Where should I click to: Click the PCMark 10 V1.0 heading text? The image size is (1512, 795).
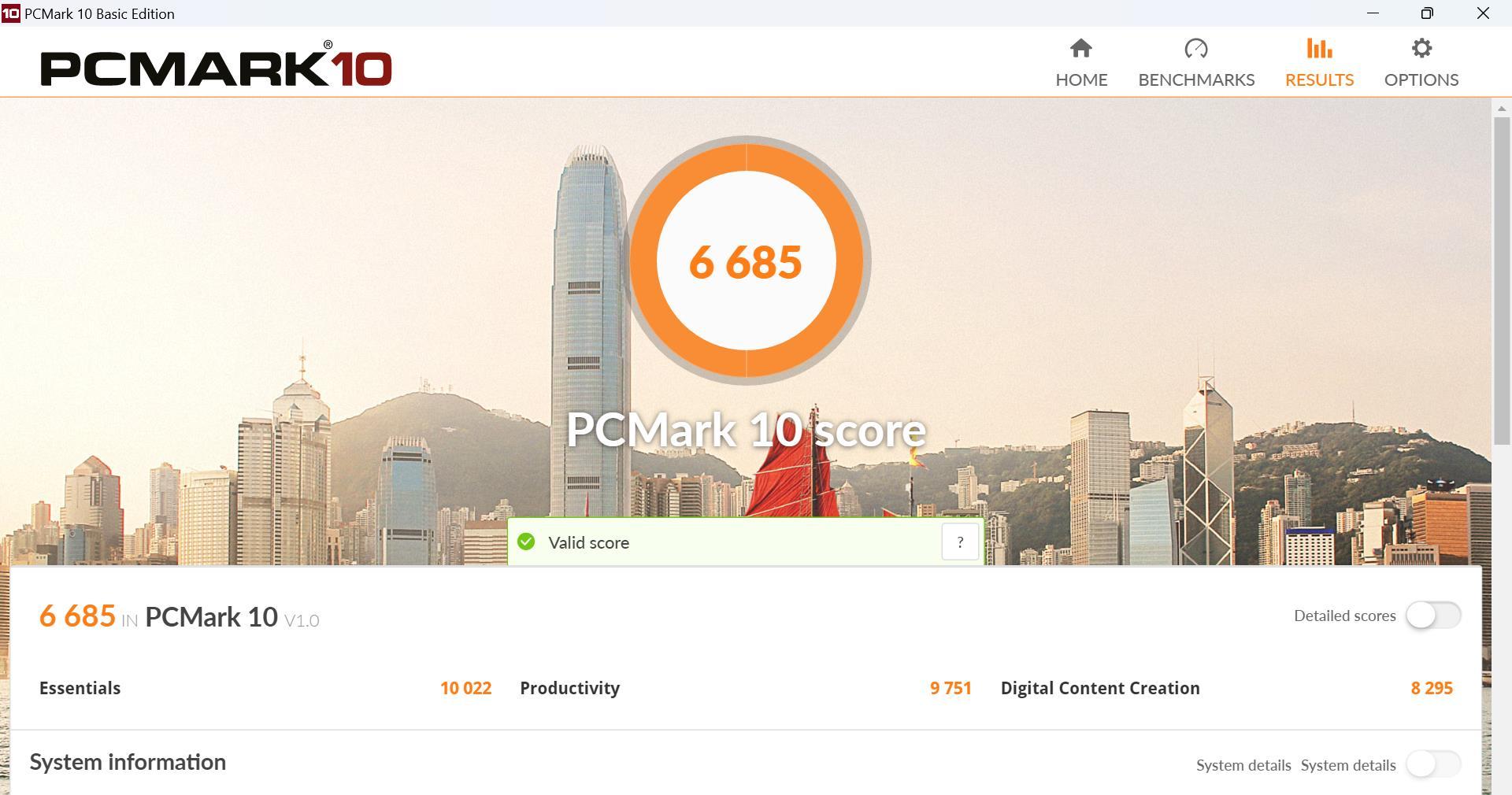click(x=232, y=617)
